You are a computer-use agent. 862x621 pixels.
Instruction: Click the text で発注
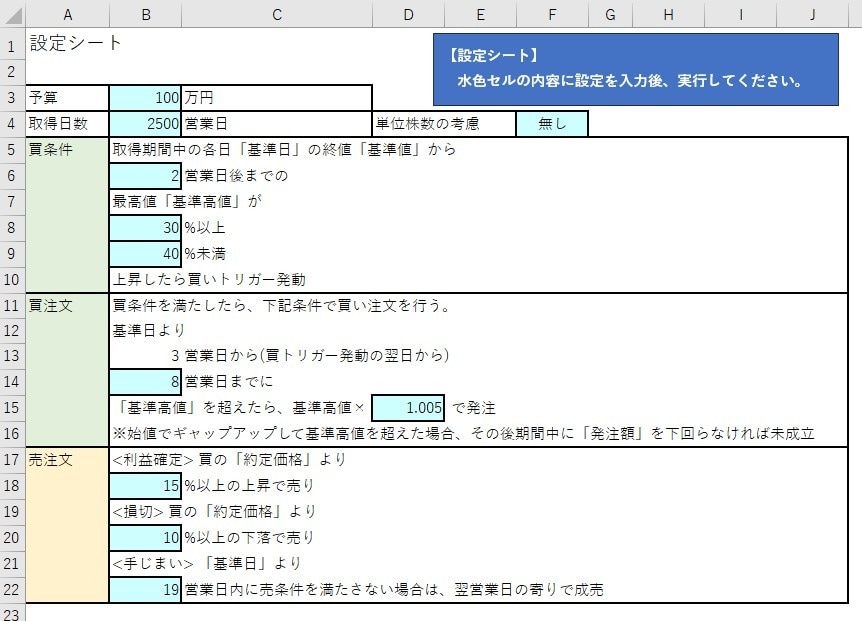point(474,408)
